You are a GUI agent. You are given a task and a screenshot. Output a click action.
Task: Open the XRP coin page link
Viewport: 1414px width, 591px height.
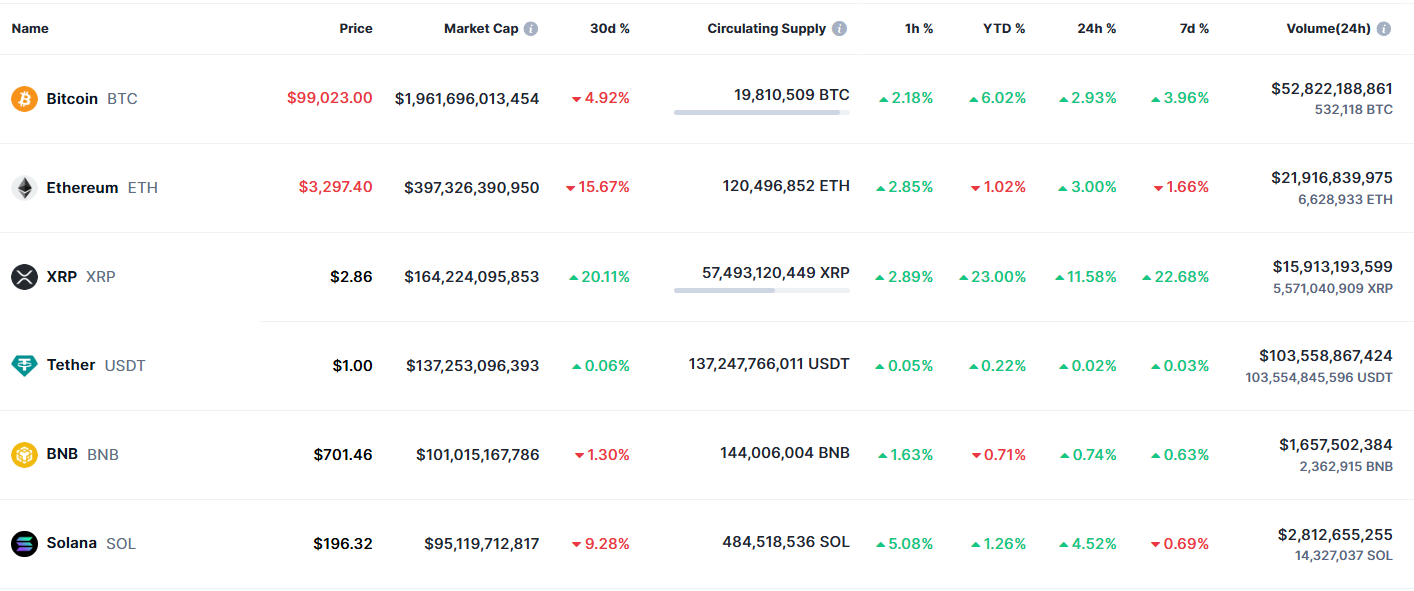tap(60, 277)
